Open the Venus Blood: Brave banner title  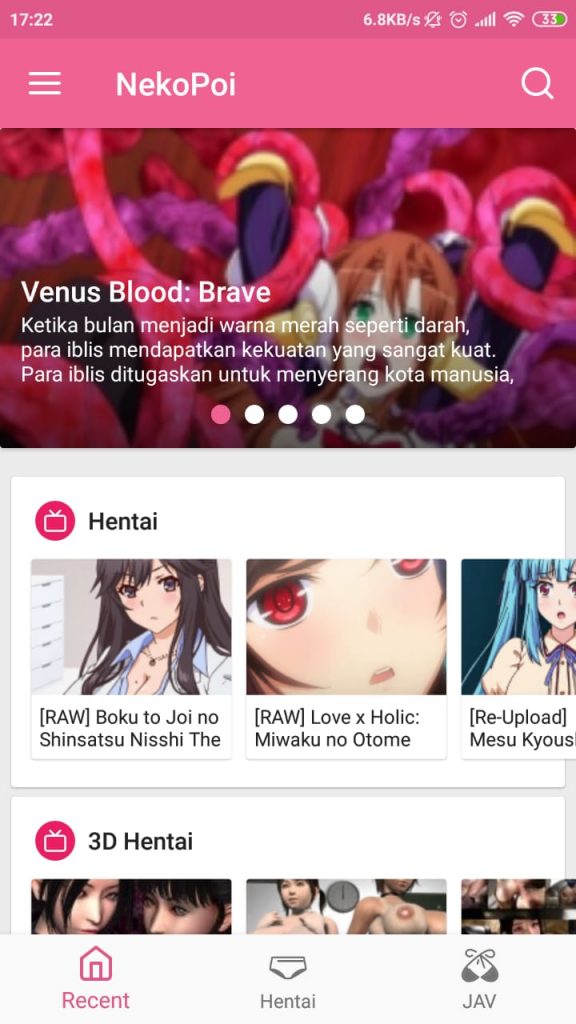(146, 292)
